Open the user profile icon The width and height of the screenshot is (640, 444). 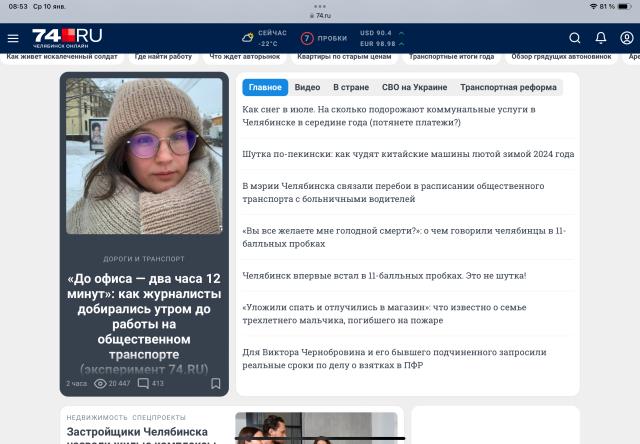pyautogui.click(x=627, y=38)
